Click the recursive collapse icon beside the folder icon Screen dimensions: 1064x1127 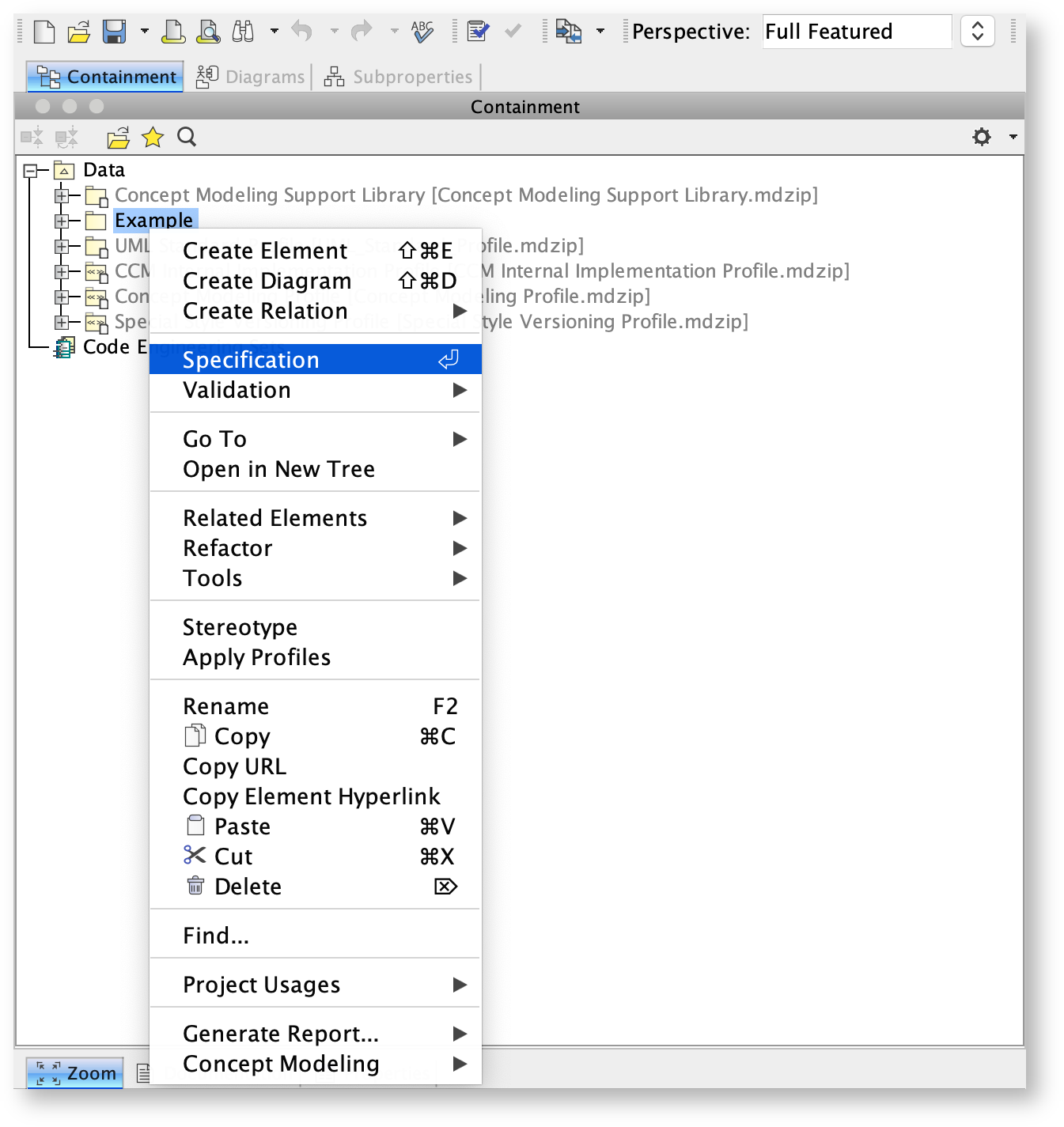click(66, 138)
